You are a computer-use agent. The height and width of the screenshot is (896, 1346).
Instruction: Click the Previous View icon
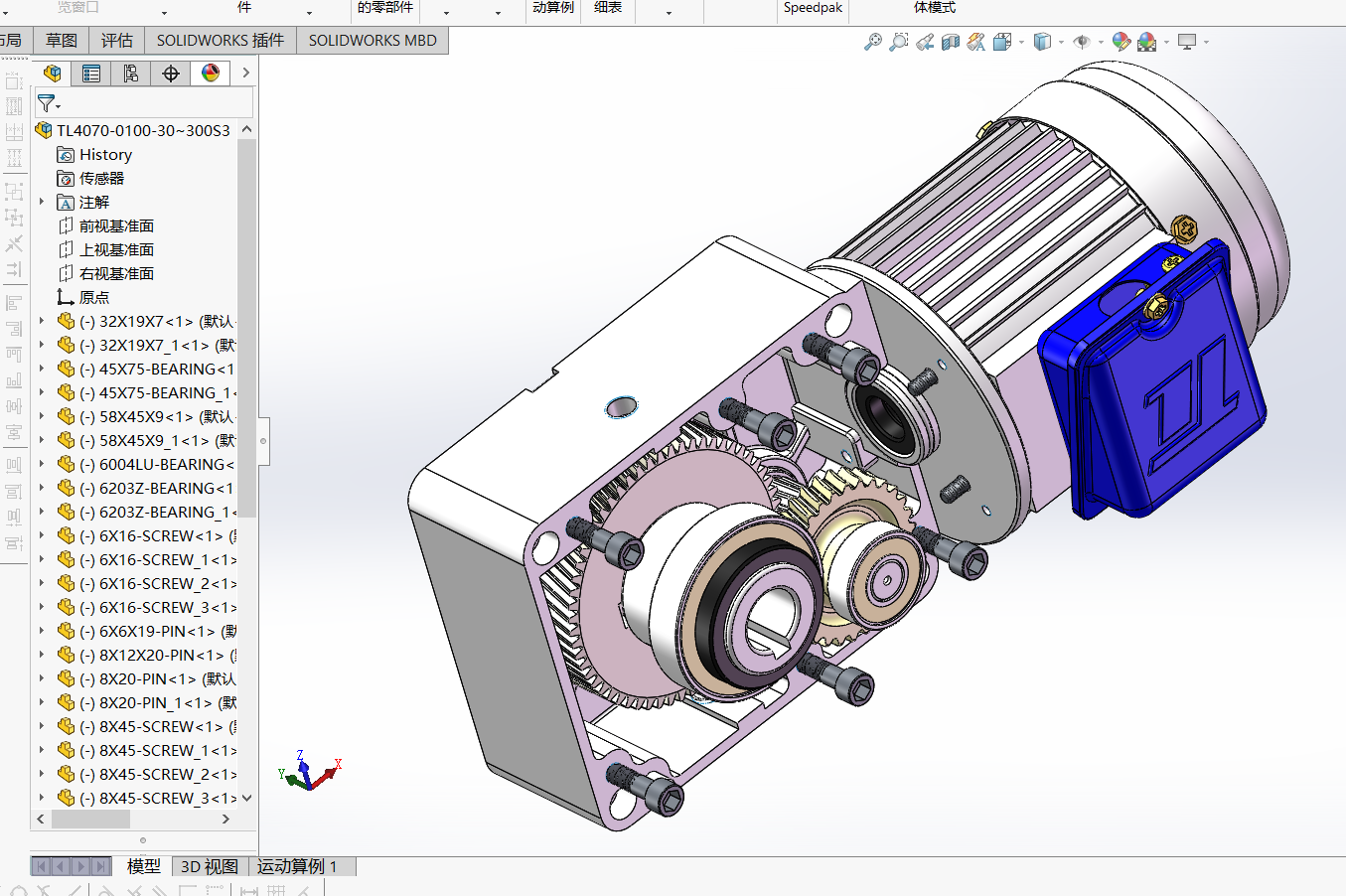pyautogui.click(x=925, y=42)
